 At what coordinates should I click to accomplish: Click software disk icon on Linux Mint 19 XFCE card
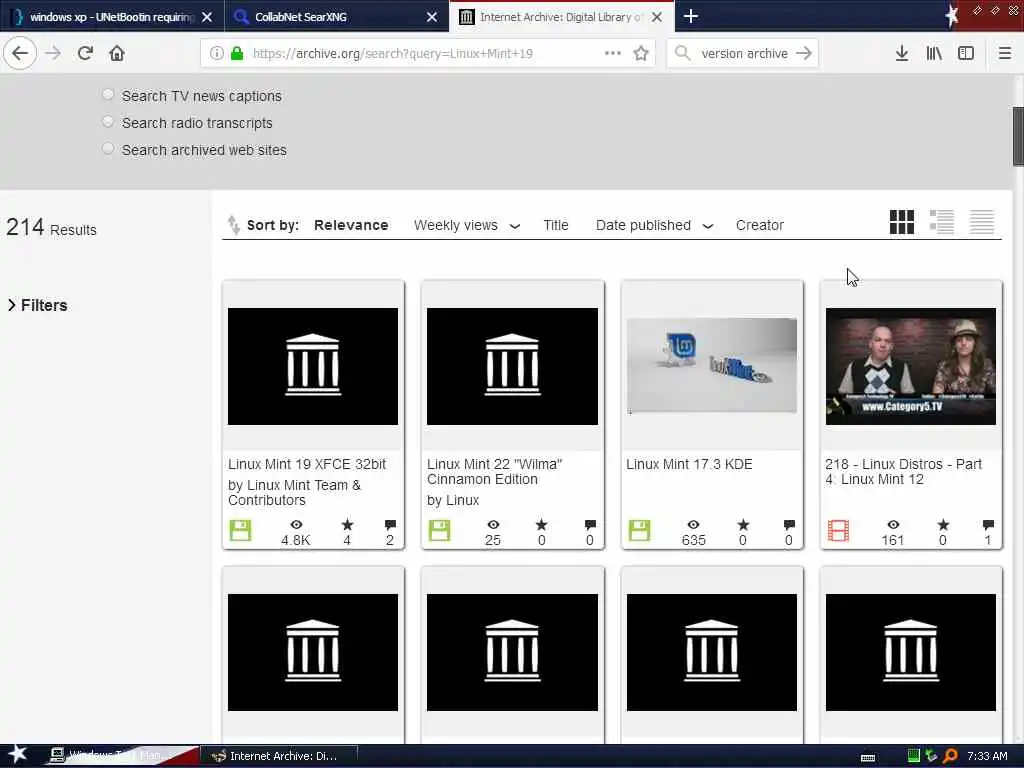[240, 530]
